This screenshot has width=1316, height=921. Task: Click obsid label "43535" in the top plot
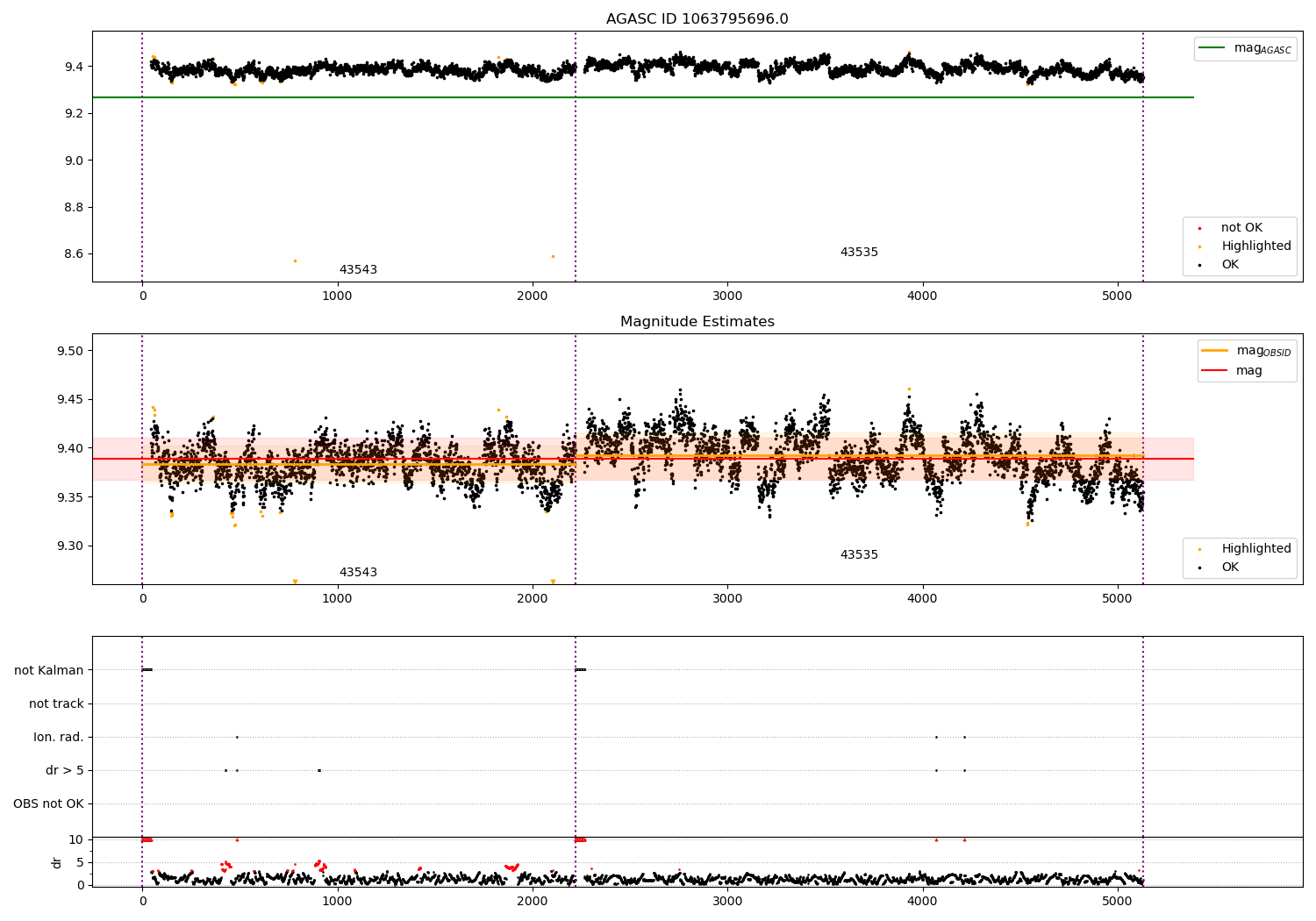tap(859, 253)
